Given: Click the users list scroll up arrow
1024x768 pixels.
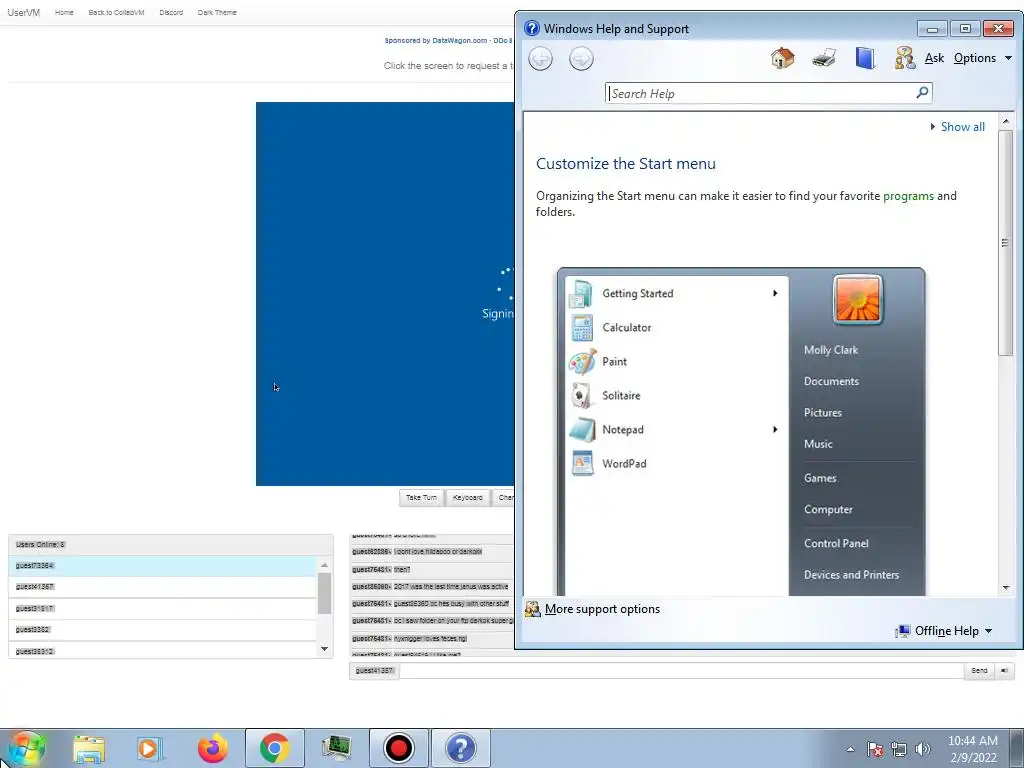Looking at the screenshot, I should [x=325, y=564].
